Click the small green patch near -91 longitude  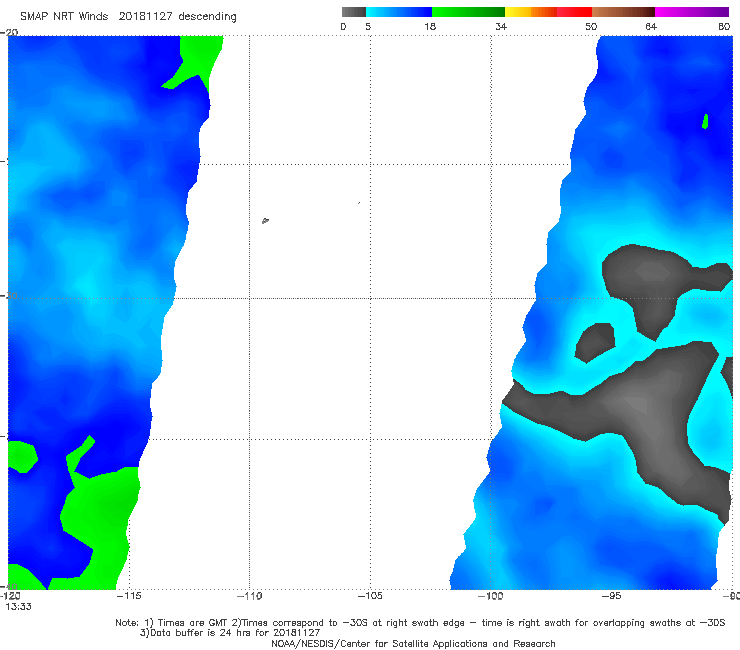click(705, 121)
